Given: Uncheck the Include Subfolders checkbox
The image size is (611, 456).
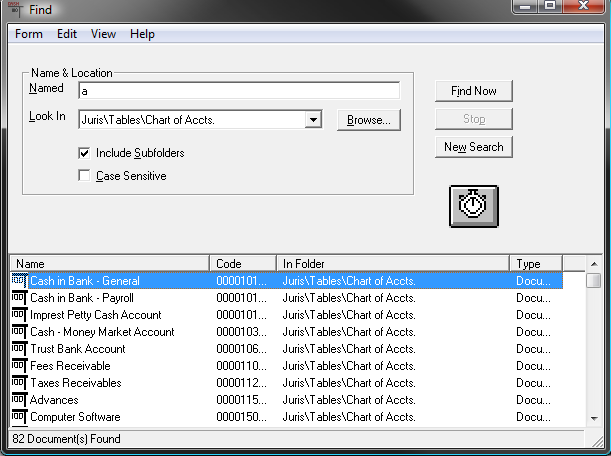Looking at the screenshot, I should [85, 153].
